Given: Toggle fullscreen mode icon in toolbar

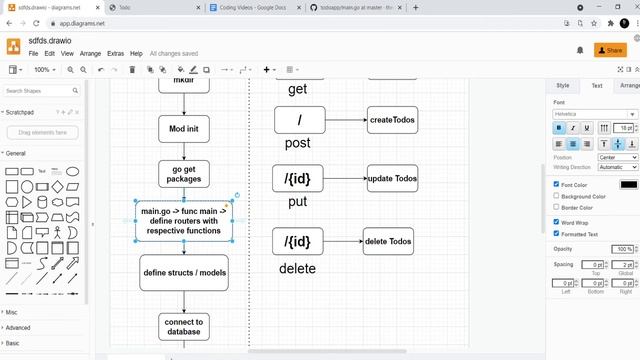Looking at the screenshot, I should click(x=620, y=70).
